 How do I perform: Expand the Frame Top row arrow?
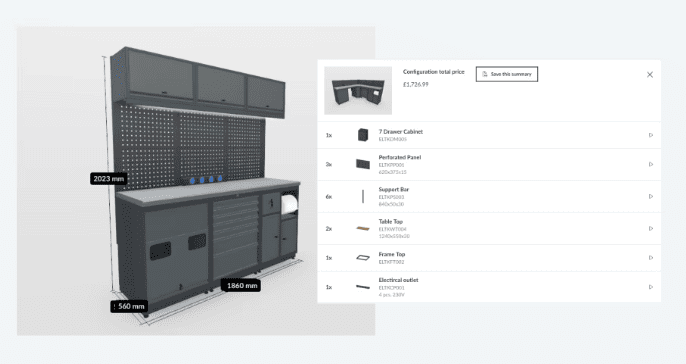pos(651,258)
